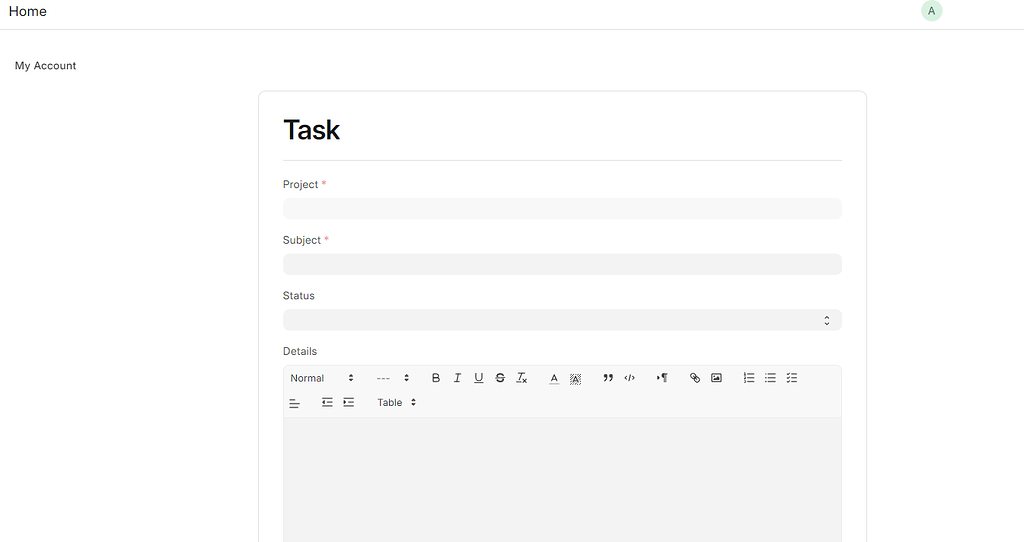
Task: Open the font size '---' dropdown
Action: coord(393,378)
